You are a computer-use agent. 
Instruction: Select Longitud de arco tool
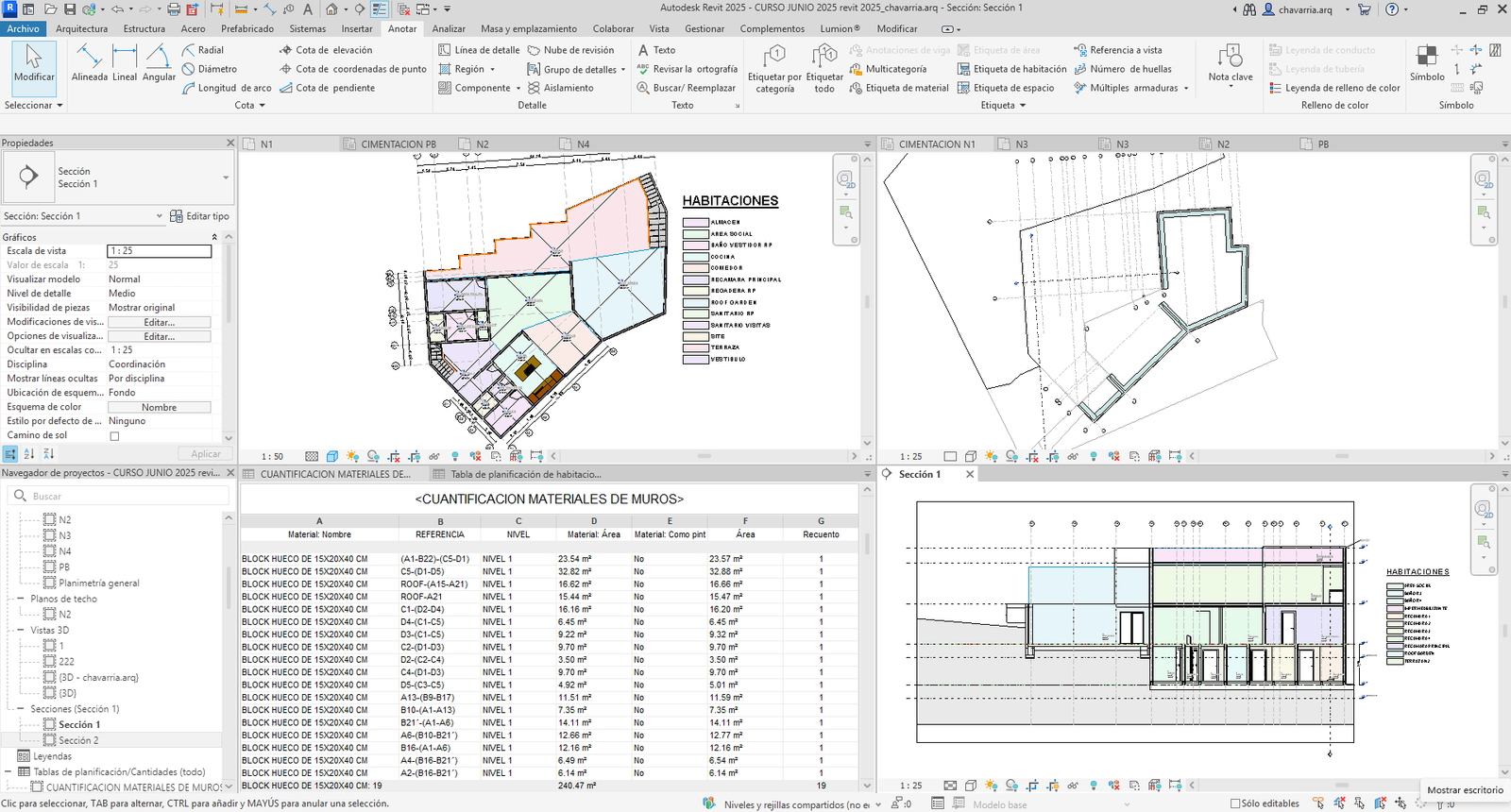tap(227, 88)
